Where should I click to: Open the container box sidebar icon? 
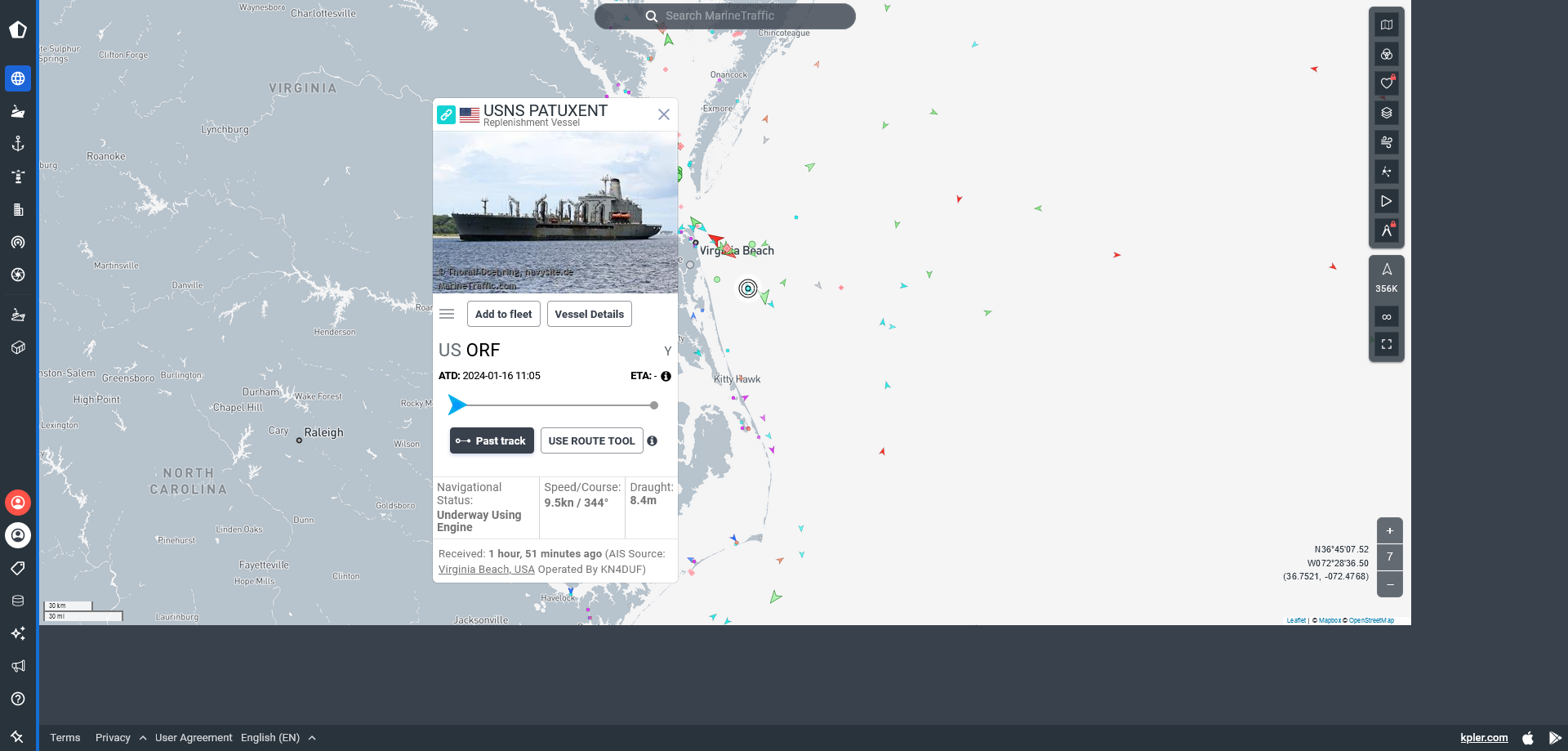(x=18, y=347)
